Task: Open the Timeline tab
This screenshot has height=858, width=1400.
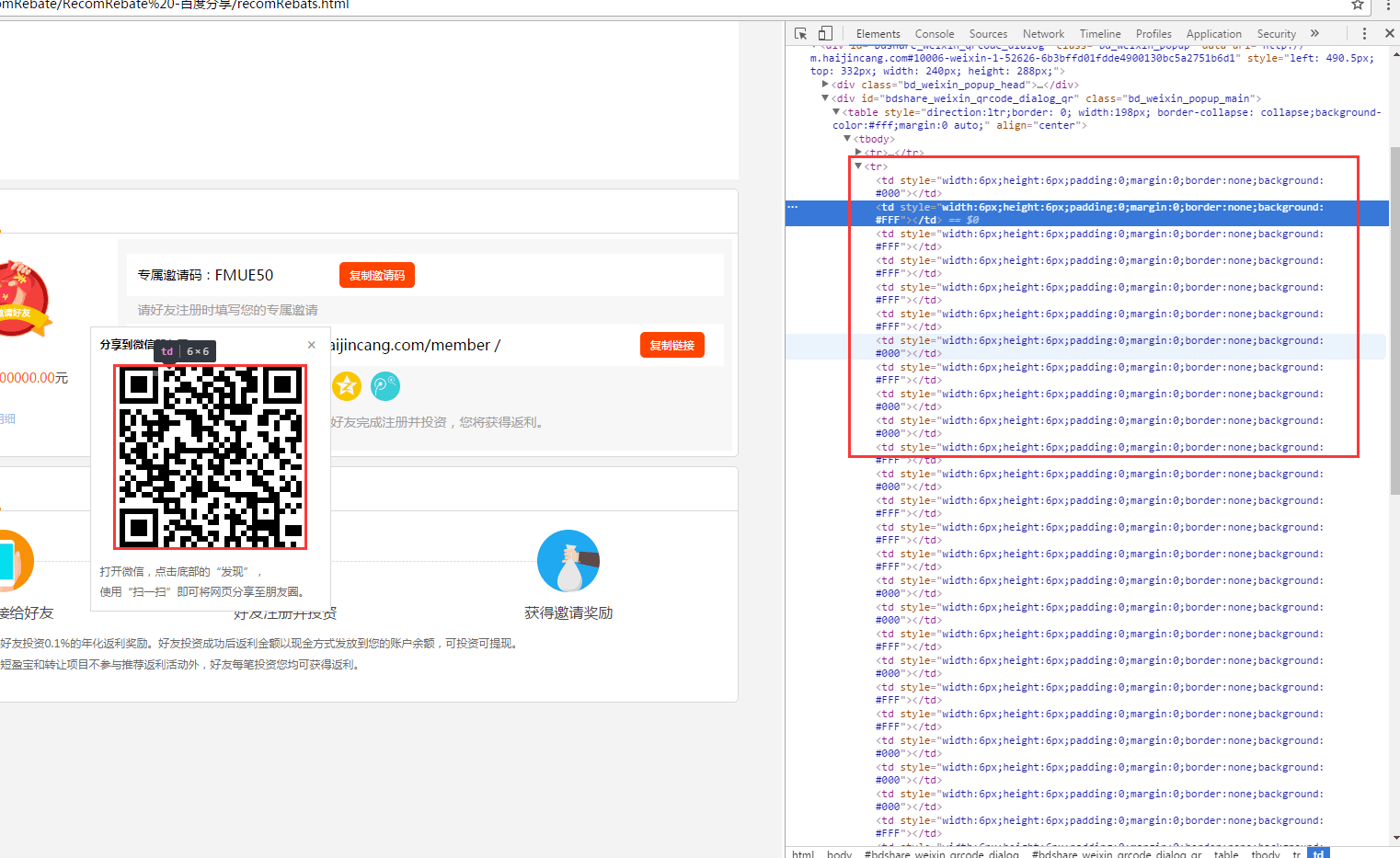Action: coord(1100,34)
